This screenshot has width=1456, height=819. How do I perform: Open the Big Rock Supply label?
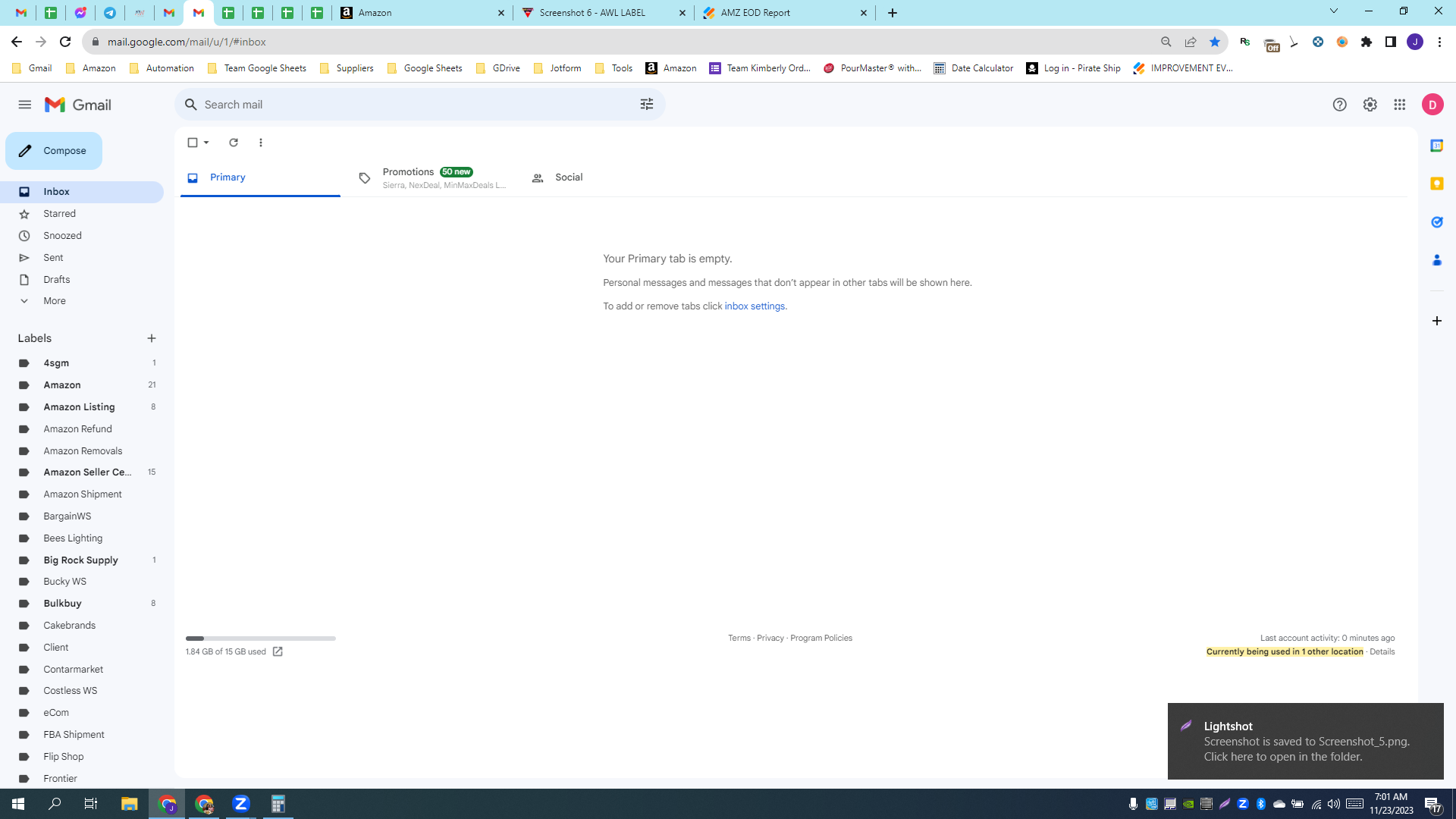pyautogui.click(x=82, y=560)
